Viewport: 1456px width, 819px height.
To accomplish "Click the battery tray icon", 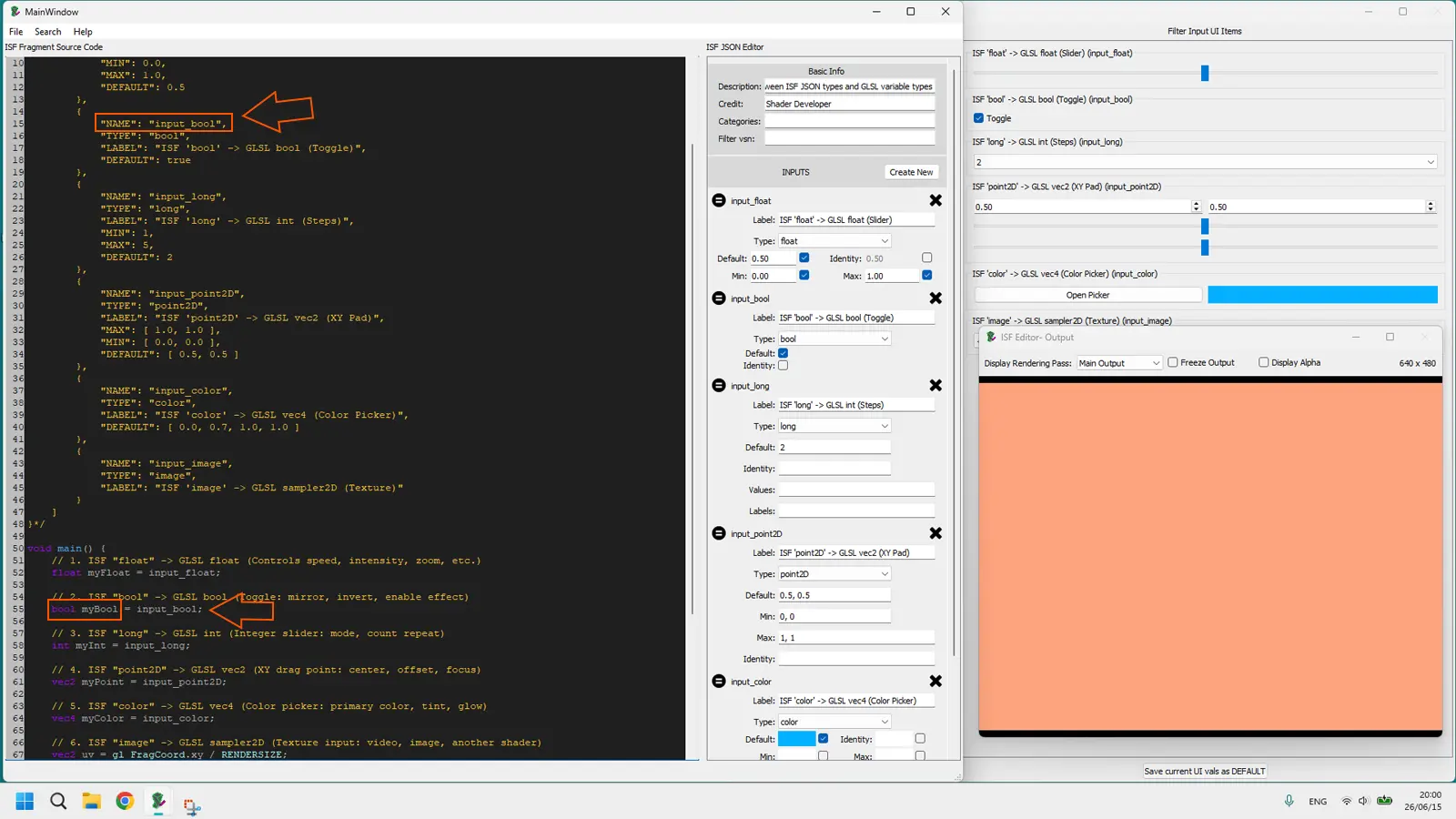I will coord(1384,801).
